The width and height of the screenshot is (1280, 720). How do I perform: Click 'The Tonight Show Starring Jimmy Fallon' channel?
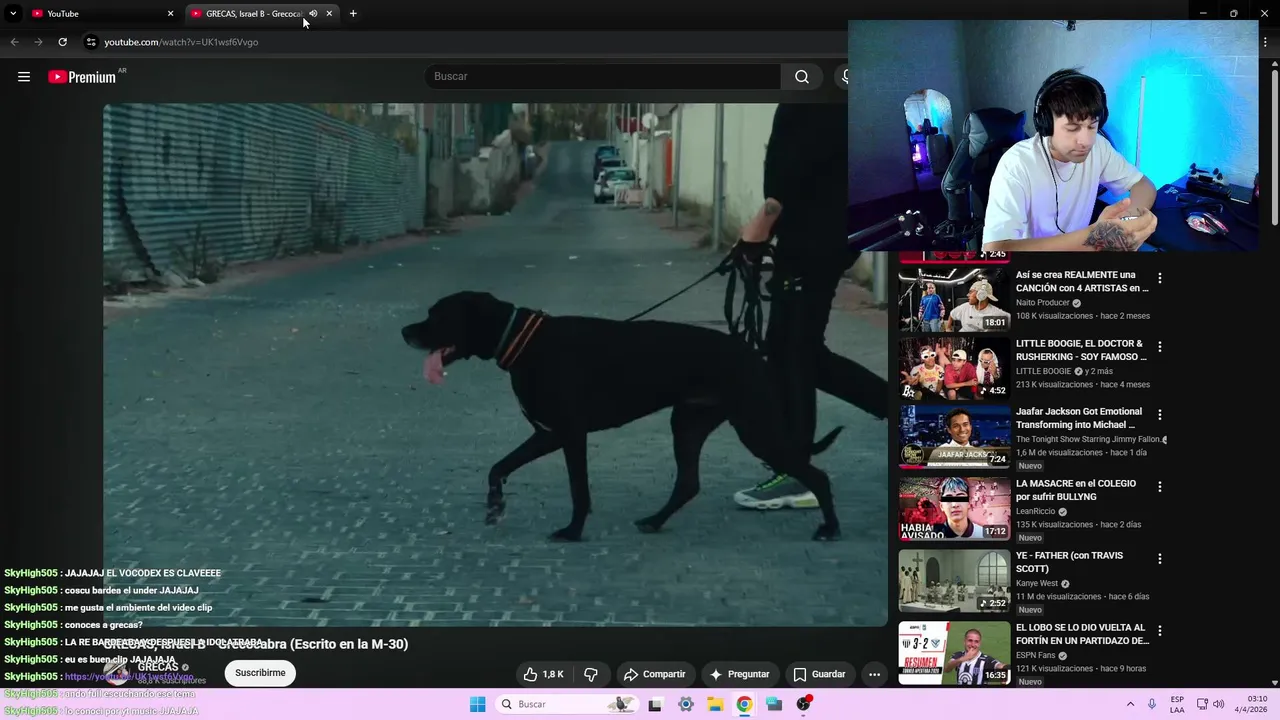(1088, 439)
